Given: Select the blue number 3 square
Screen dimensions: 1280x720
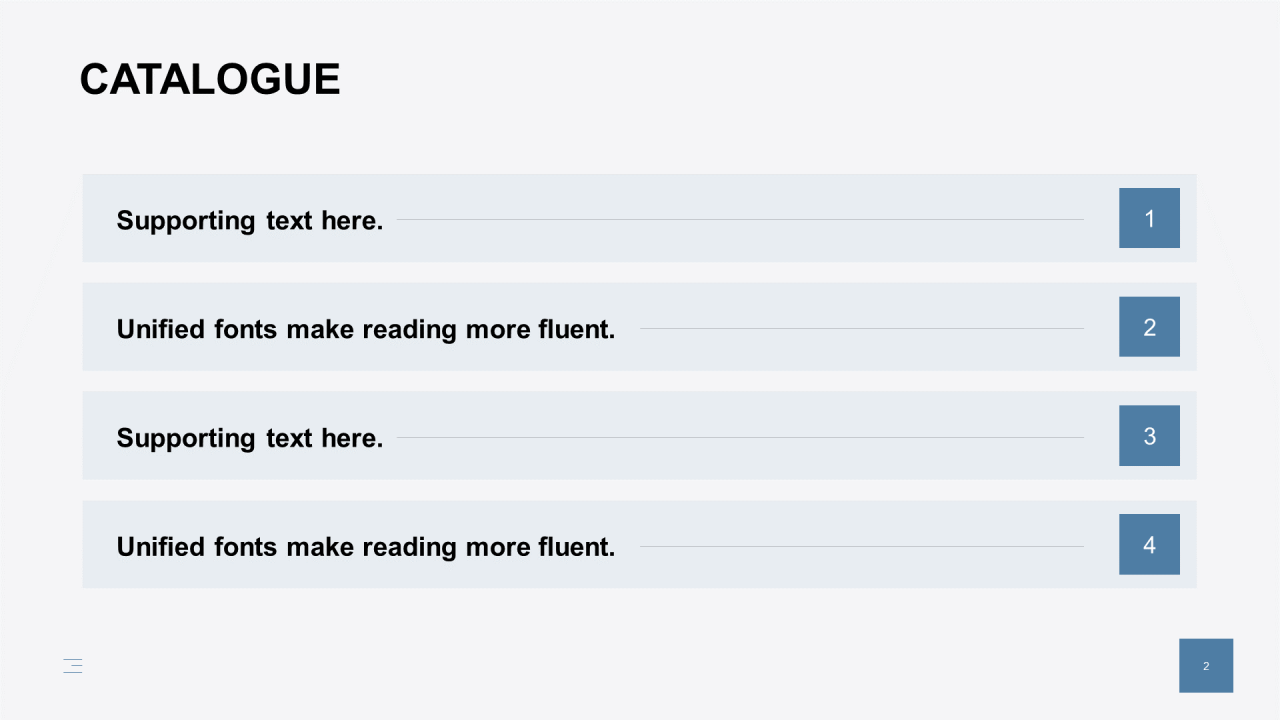Looking at the screenshot, I should click(x=1149, y=436).
